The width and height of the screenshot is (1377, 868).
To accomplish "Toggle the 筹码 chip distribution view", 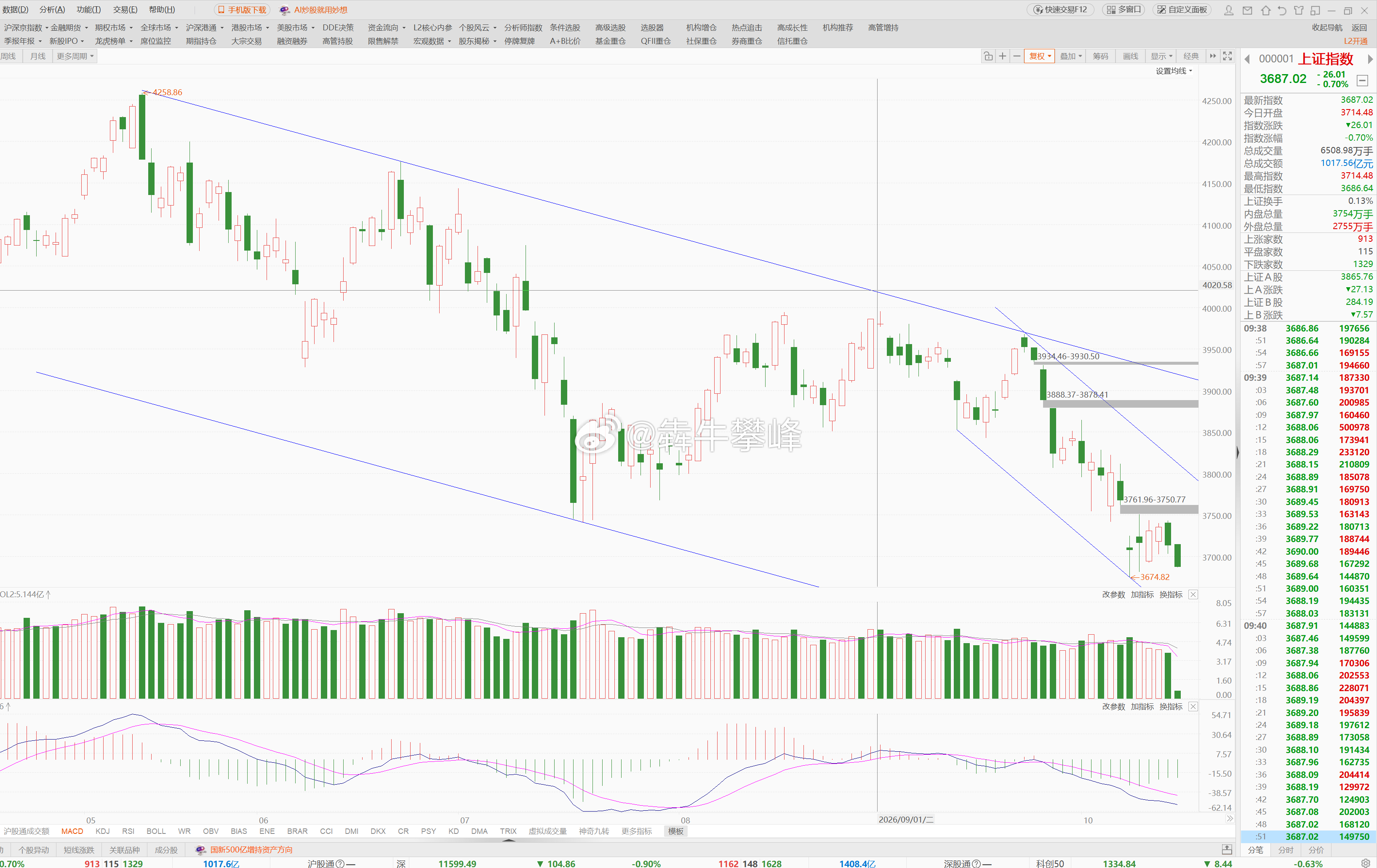I will [x=1100, y=56].
